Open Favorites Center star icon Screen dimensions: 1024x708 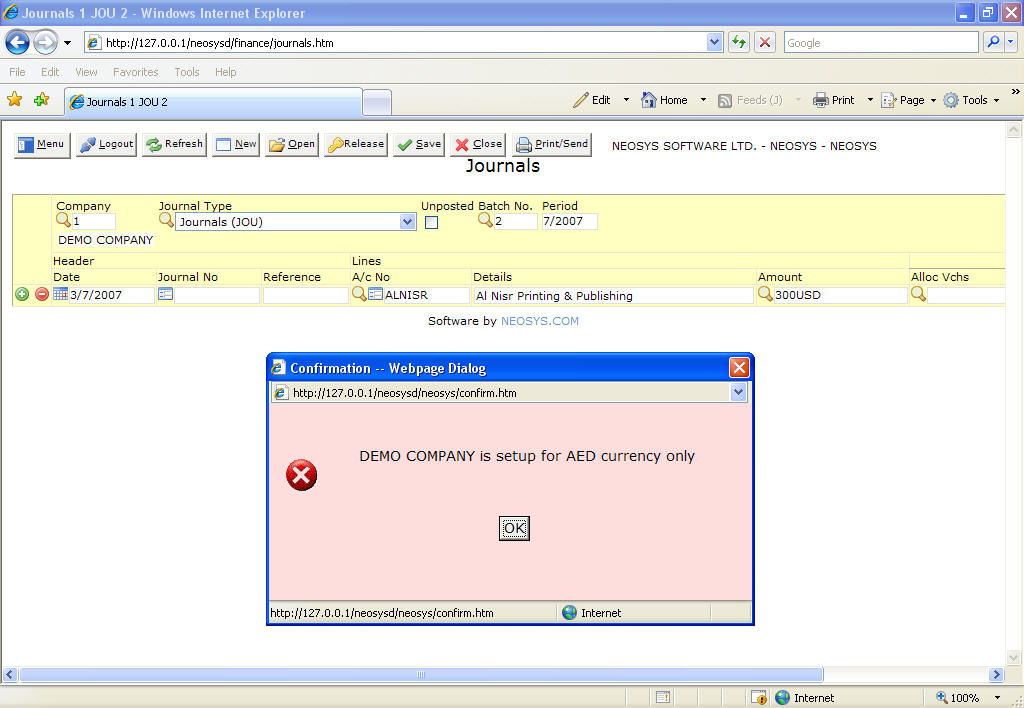point(14,99)
